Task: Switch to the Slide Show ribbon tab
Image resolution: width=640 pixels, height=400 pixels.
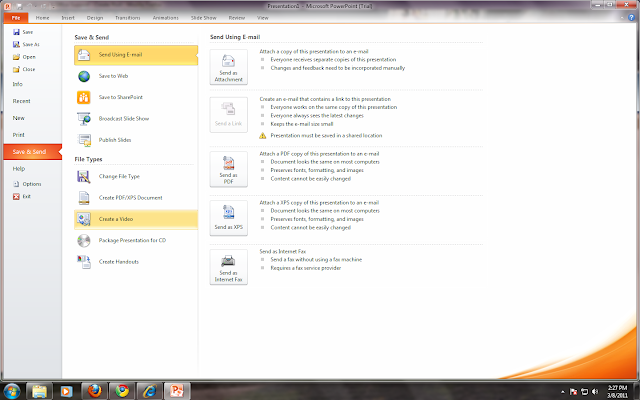Action: coord(204,18)
